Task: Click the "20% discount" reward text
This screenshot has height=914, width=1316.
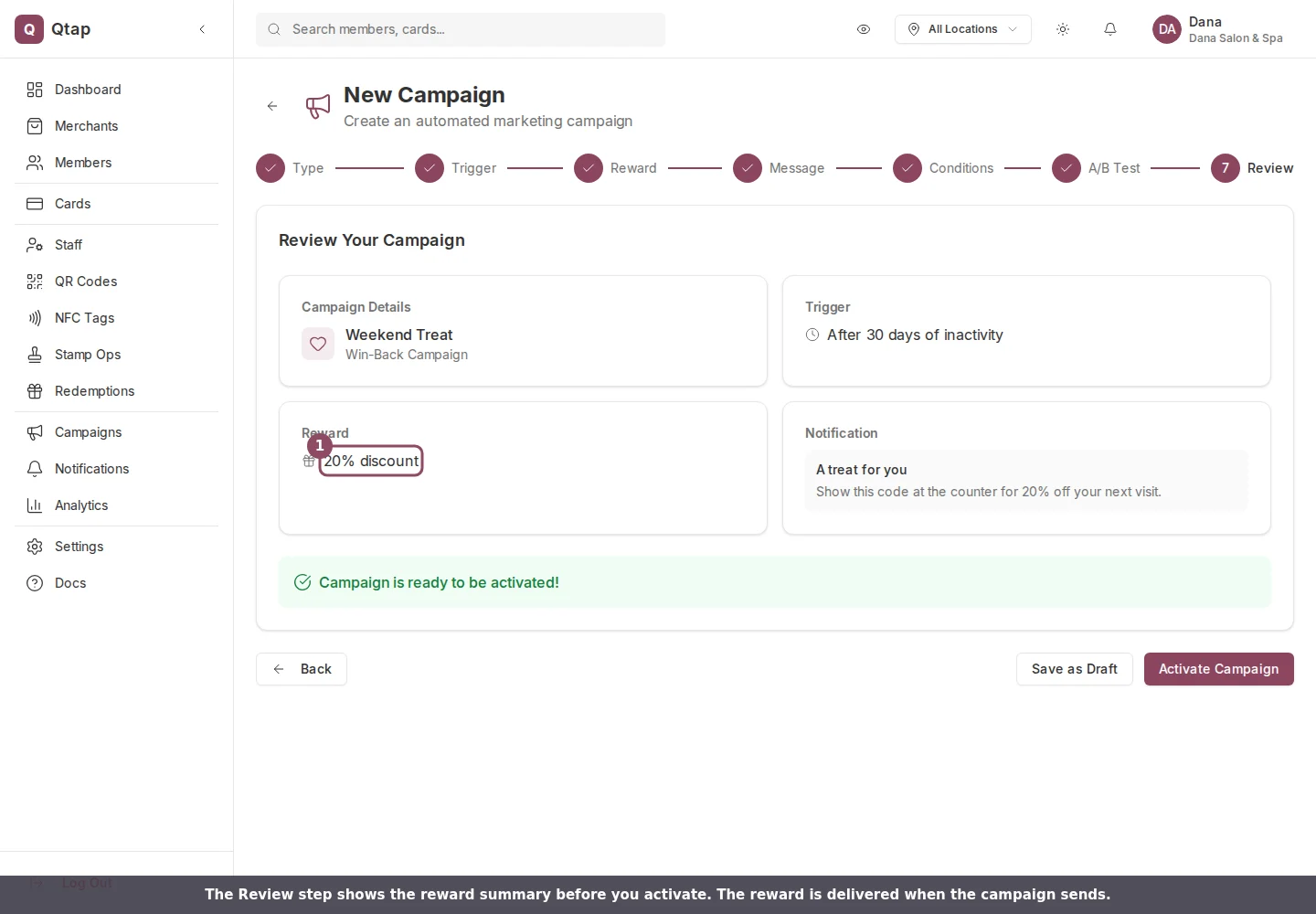Action: point(371,461)
